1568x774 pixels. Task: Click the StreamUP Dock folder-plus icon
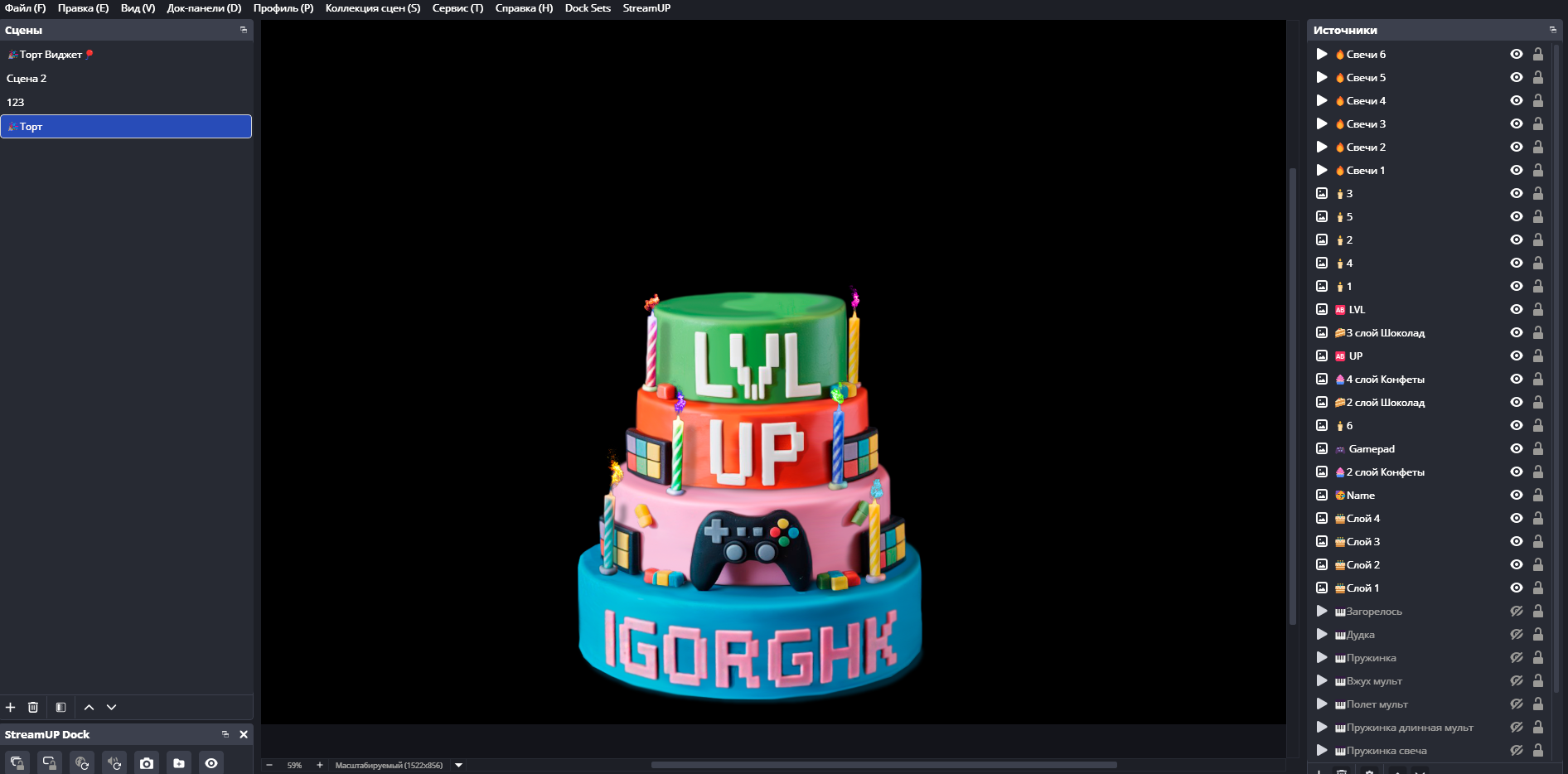coord(179,762)
